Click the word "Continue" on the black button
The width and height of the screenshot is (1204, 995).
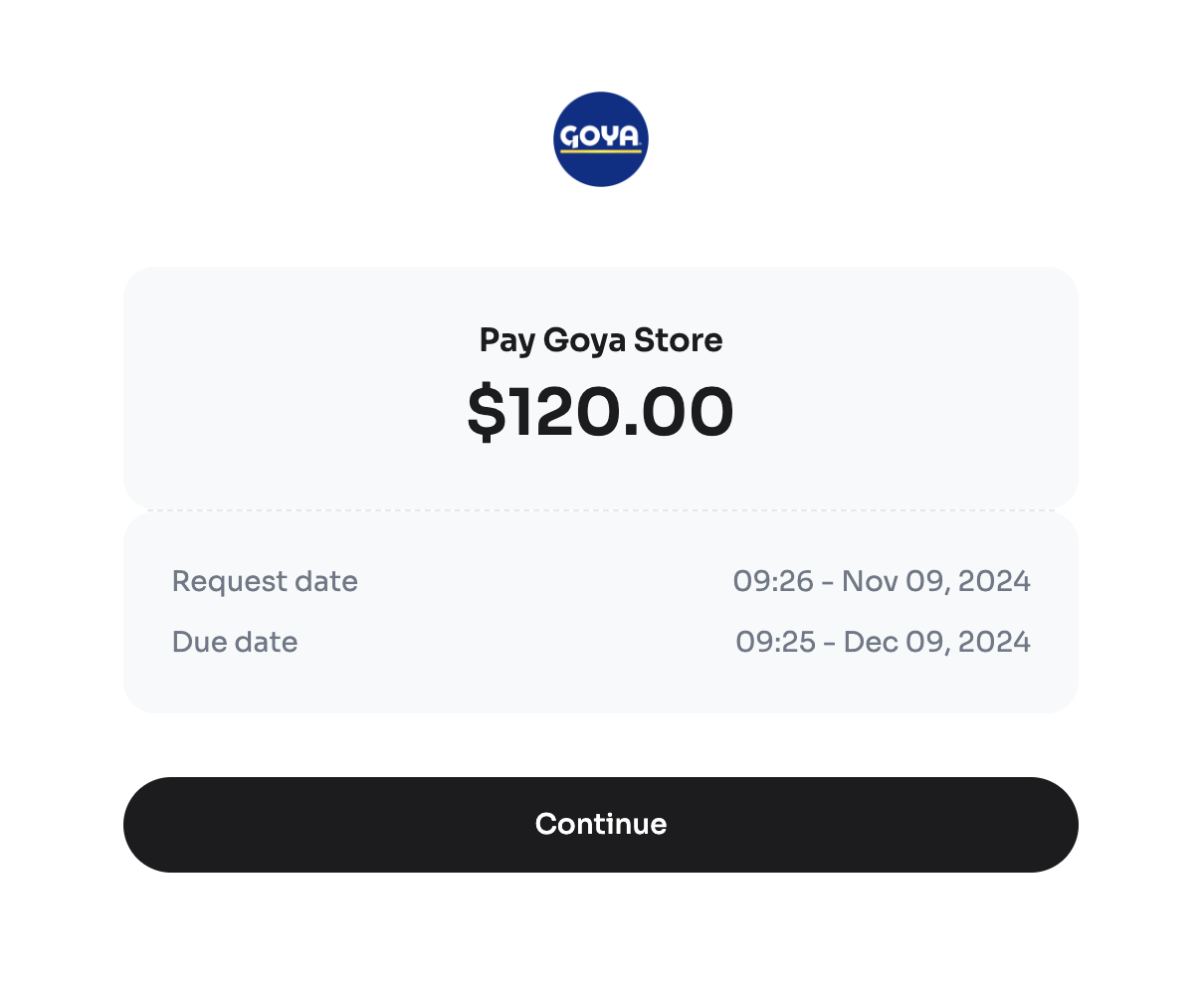click(601, 824)
